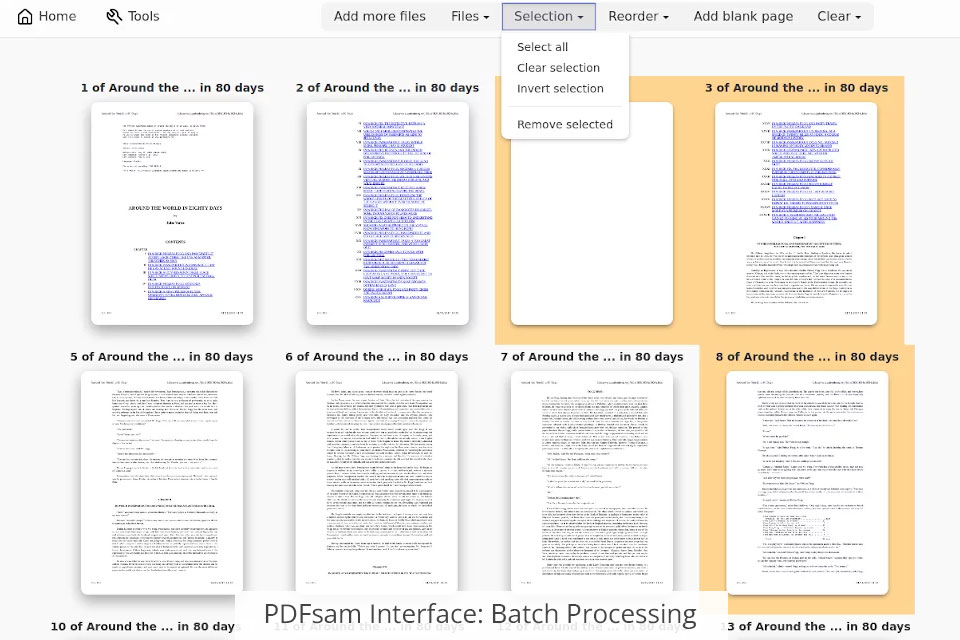Select the highlighted blank page thumbnail
960x640 pixels.
click(x=591, y=233)
